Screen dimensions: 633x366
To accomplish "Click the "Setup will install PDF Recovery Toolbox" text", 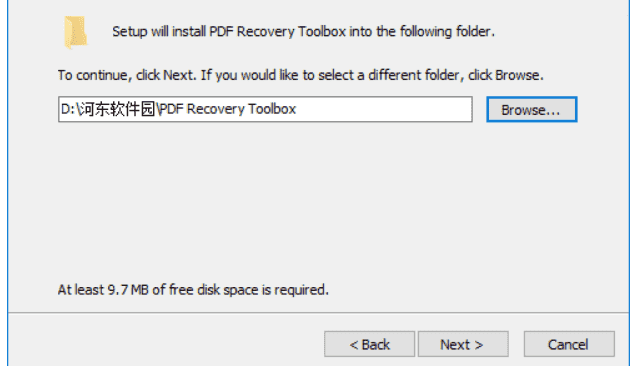I will pyautogui.click(x=229, y=31).
